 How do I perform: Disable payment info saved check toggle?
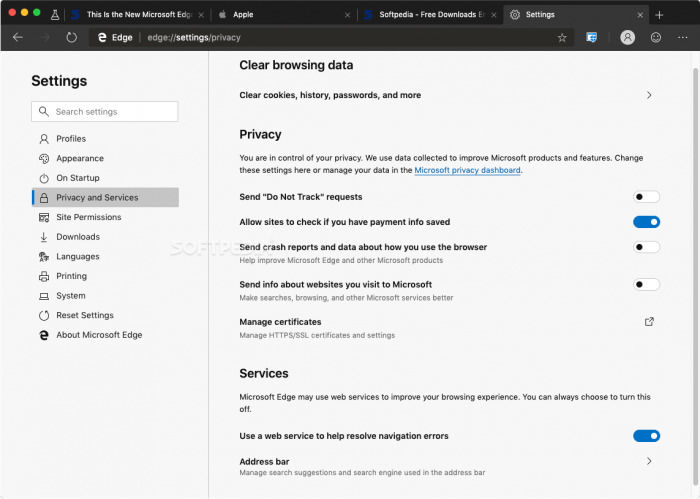[646, 222]
